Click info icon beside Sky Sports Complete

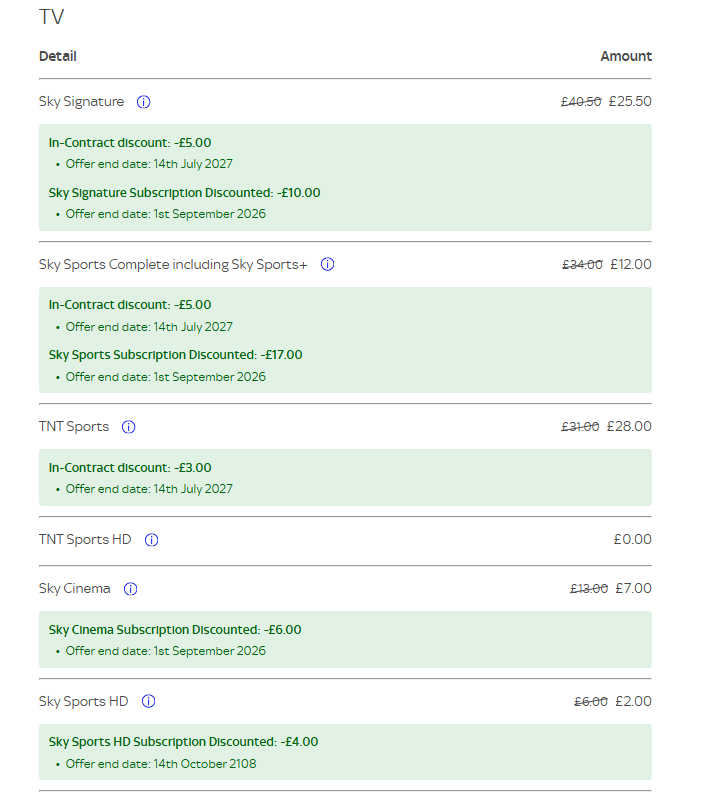[x=327, y=264]
